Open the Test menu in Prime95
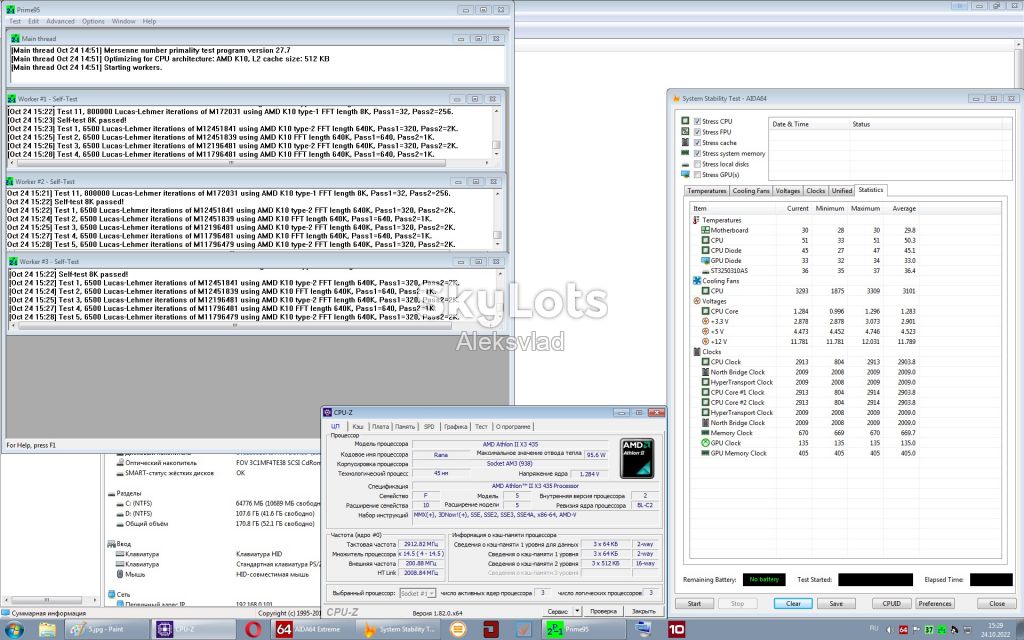 [14, 22]
